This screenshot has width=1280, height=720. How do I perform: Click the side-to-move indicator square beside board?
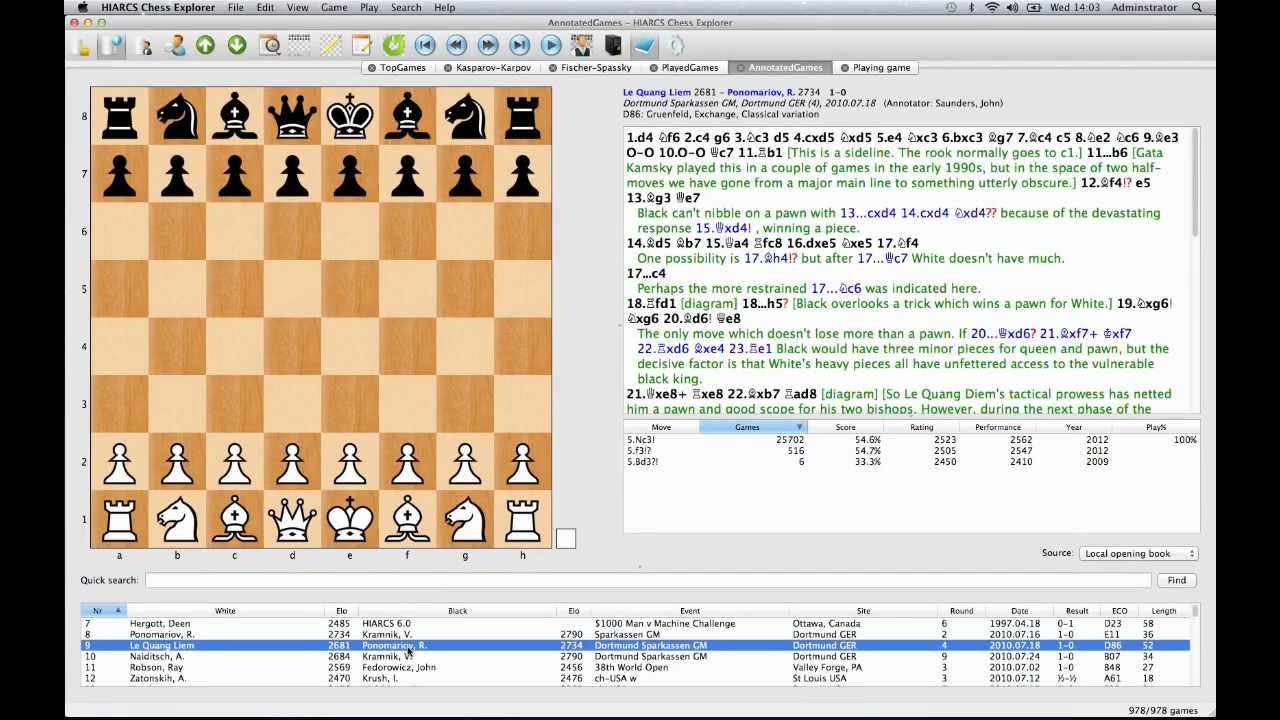click(x=566, y=539)
